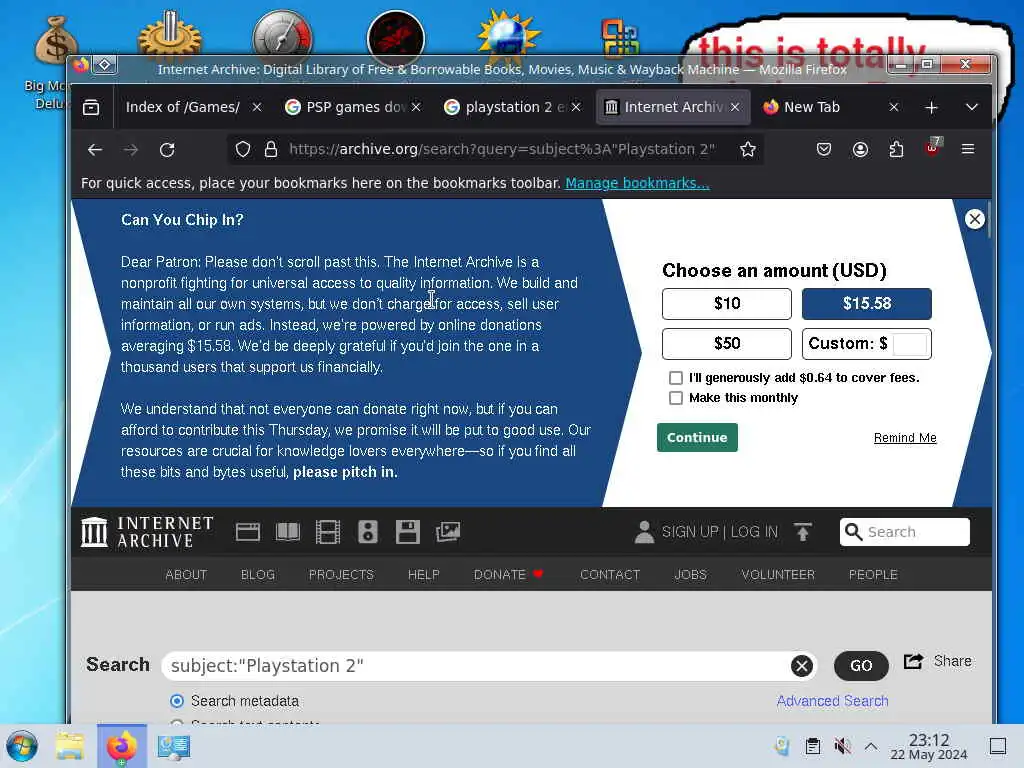Open HELP menu item
This screenshot has height=768, width=1024.
423,575
